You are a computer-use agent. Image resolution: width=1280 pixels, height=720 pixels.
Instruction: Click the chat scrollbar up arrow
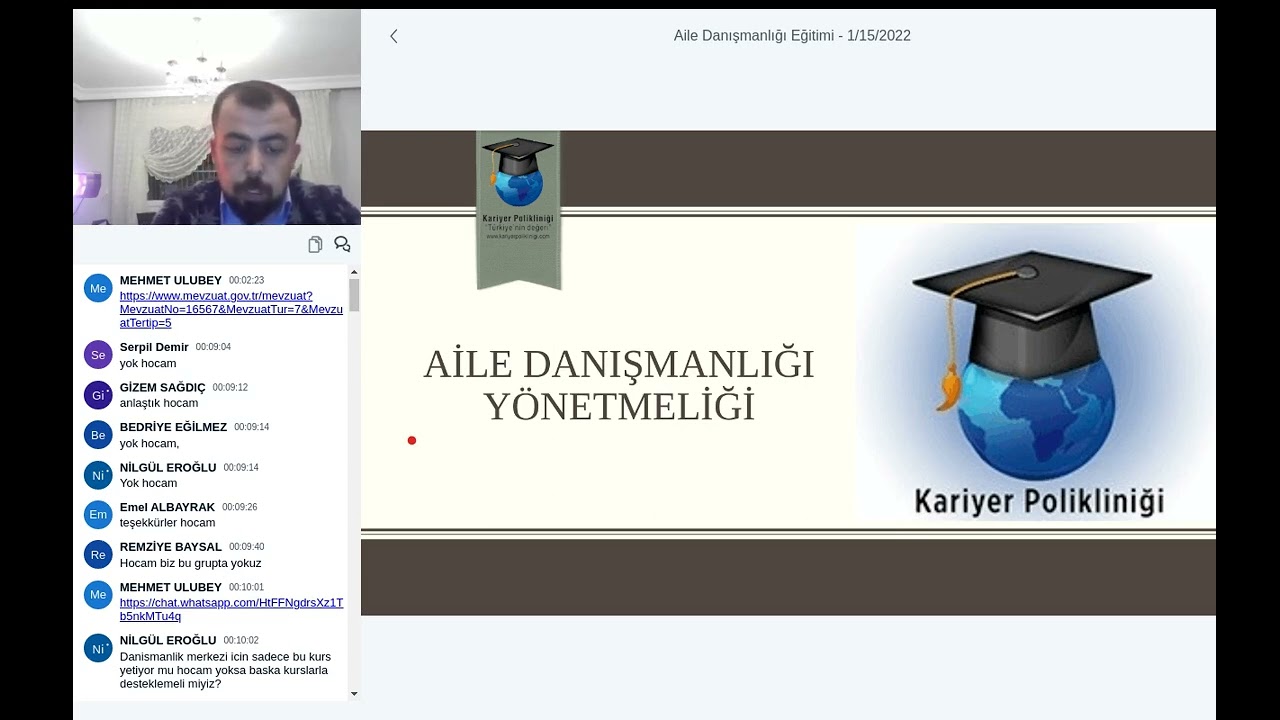coord(354,272)
